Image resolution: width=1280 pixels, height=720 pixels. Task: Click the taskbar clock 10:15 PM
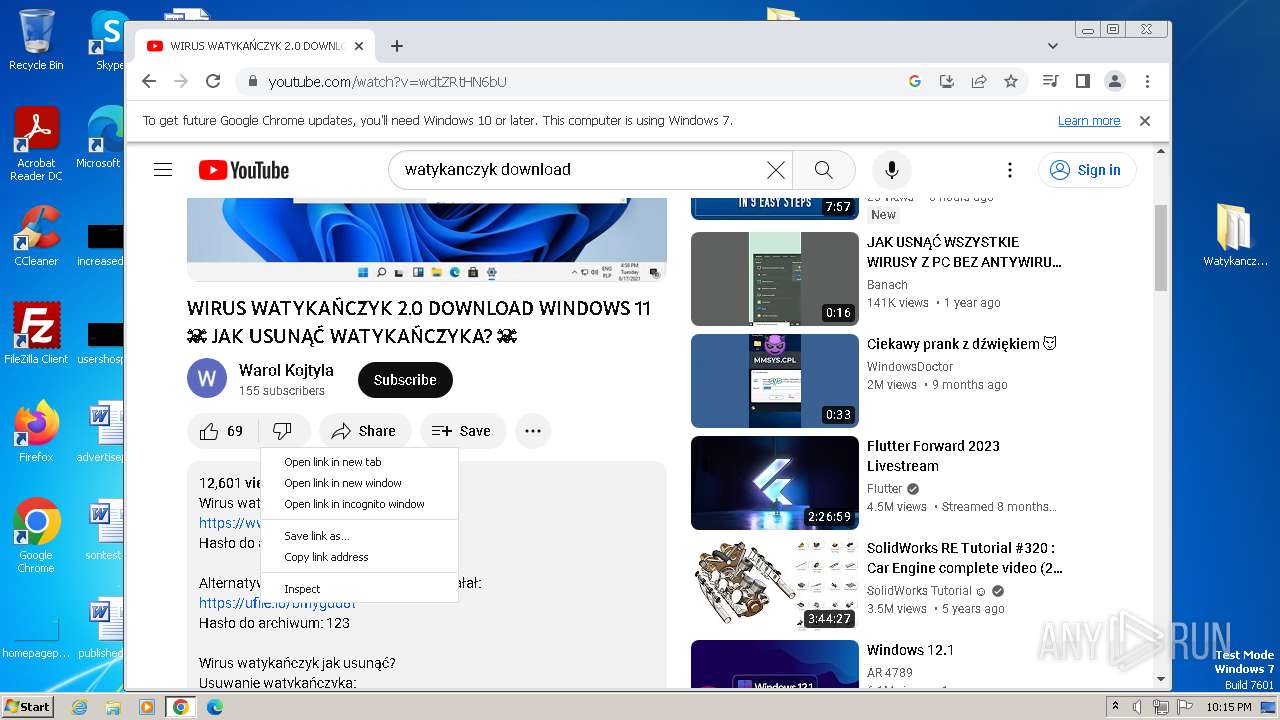pos(1229,707)
